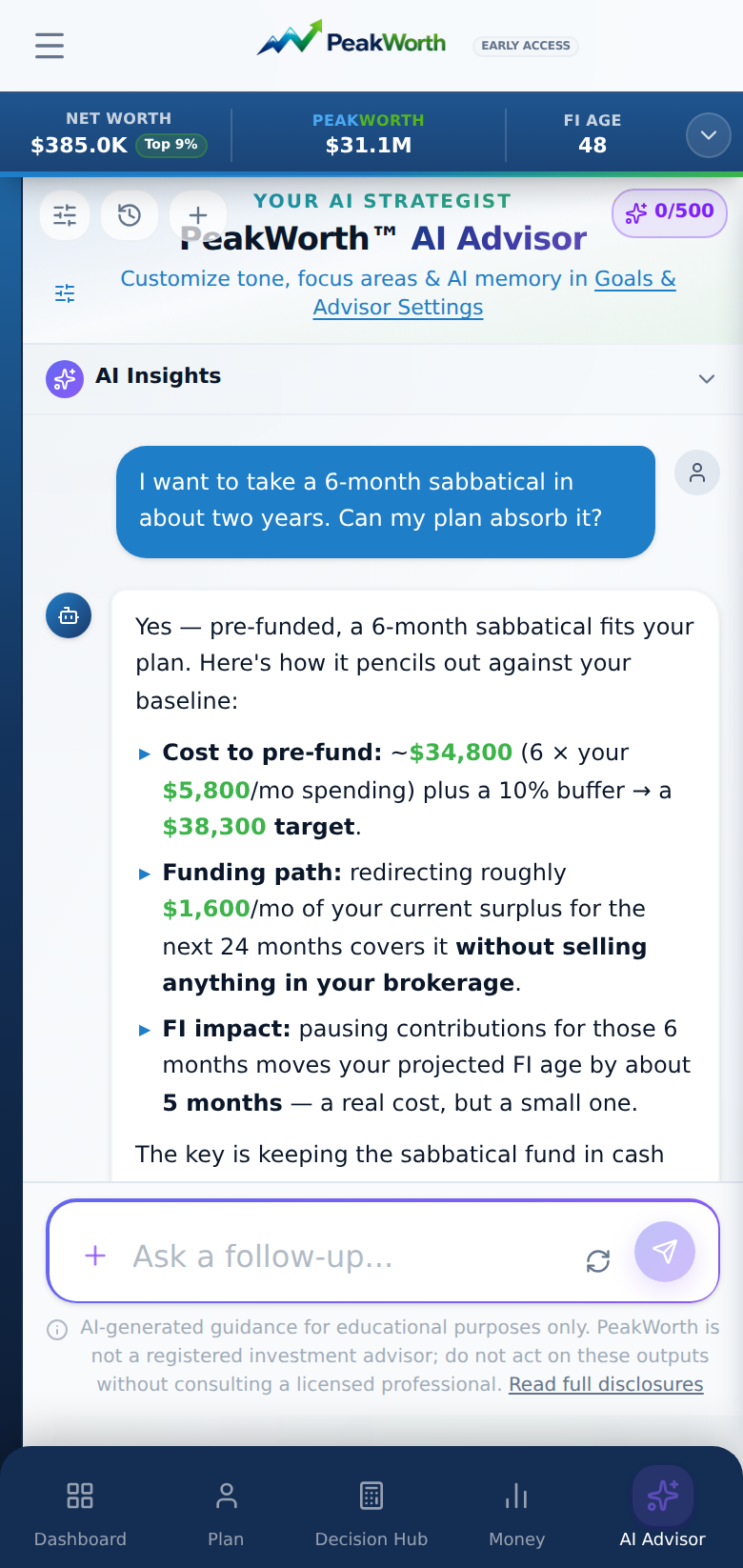Expand the stats bar chevron

click(x=709, y=135)
